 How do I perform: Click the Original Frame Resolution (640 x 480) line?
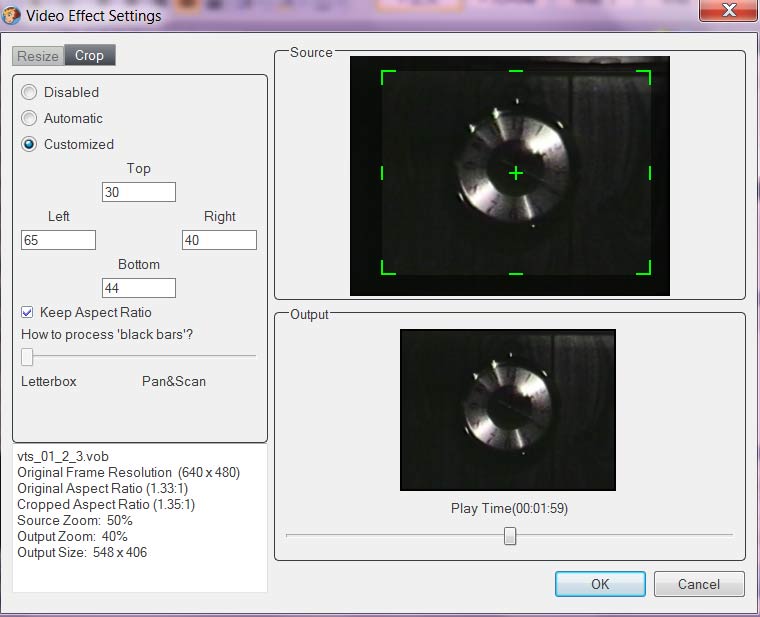click(x=128, y=473)
